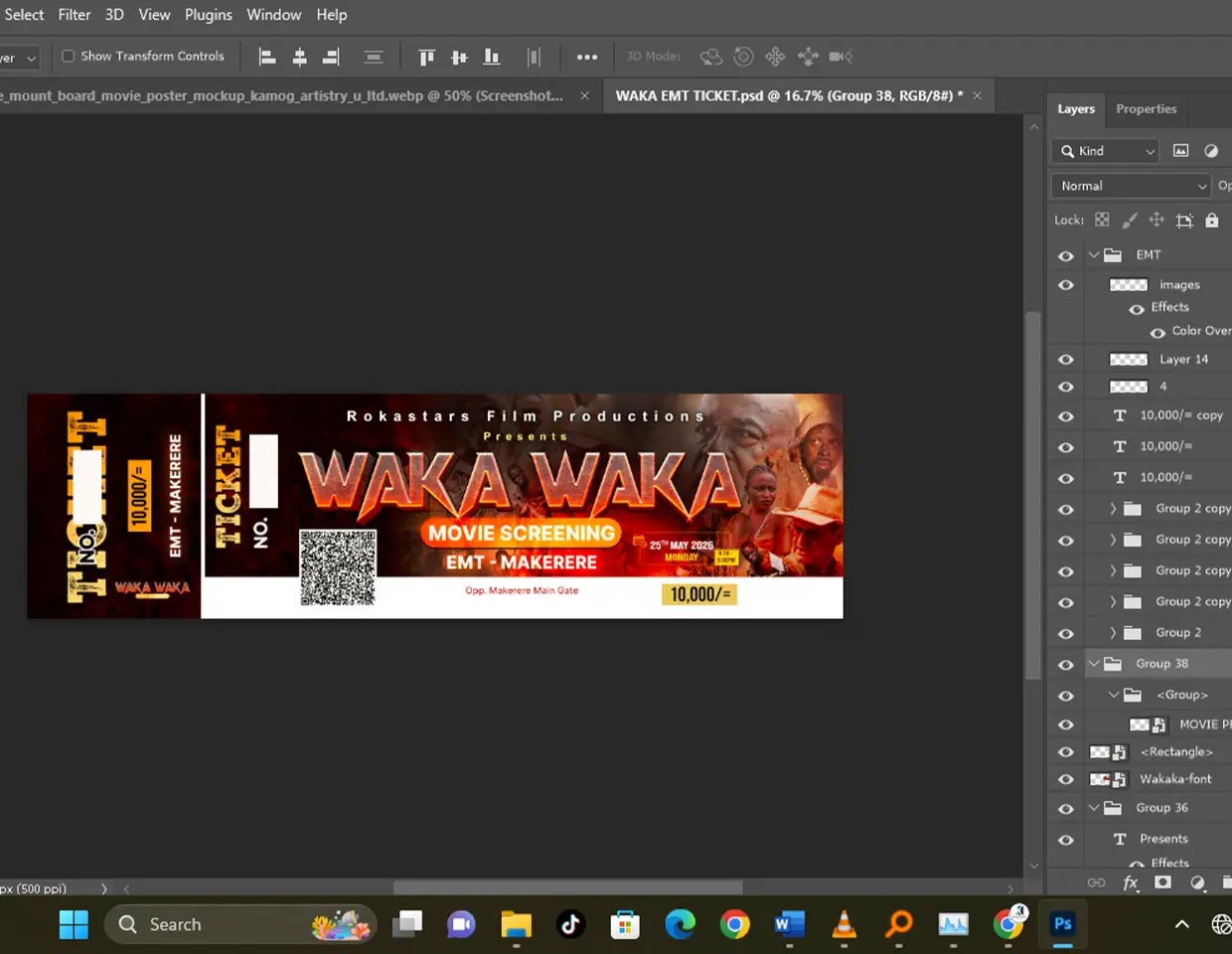Open the Window menu
This screenshot has width=1232, height=954.
tap(274, 15)
